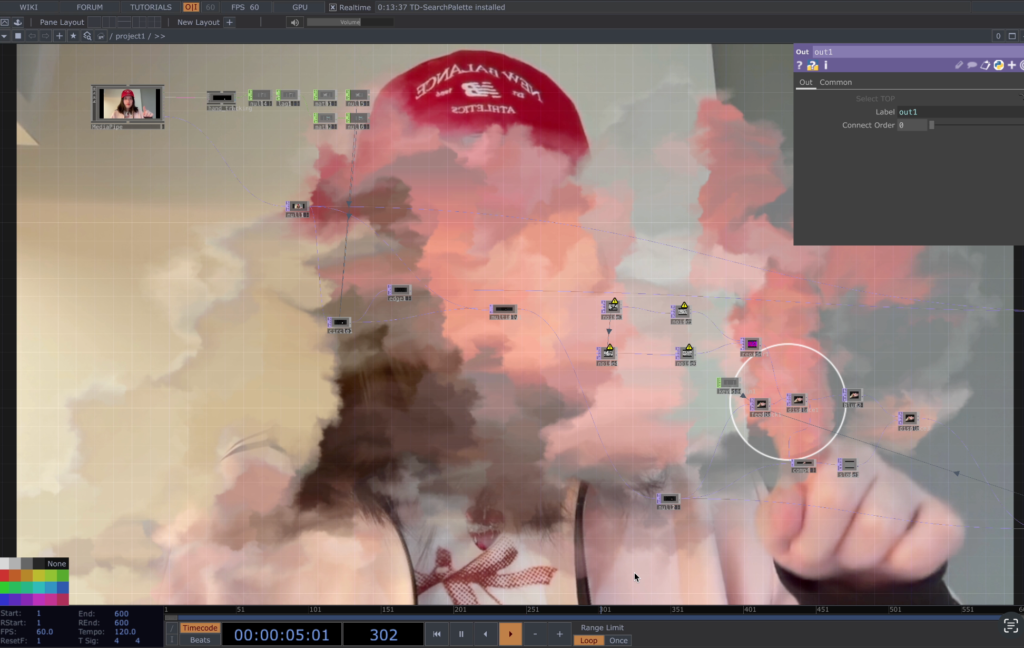The width and height of the screenshot is (1024, 648).
Task: Go back in network history
Action: coord(32,36)
